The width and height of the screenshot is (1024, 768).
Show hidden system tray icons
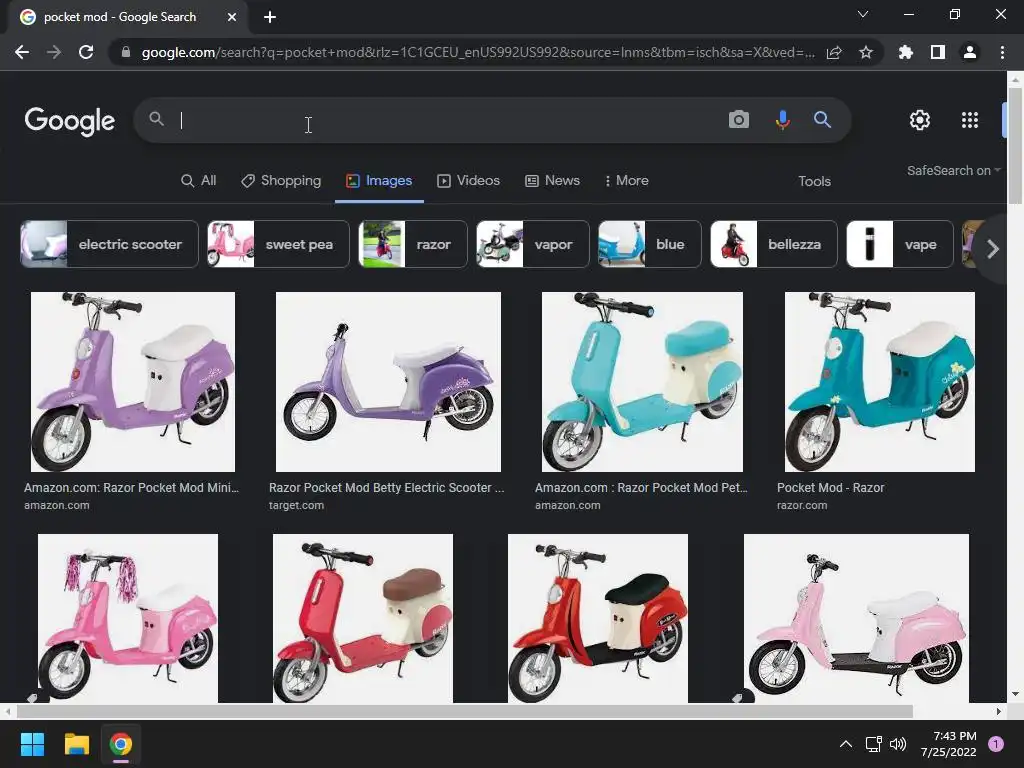[x=845, y=744]
